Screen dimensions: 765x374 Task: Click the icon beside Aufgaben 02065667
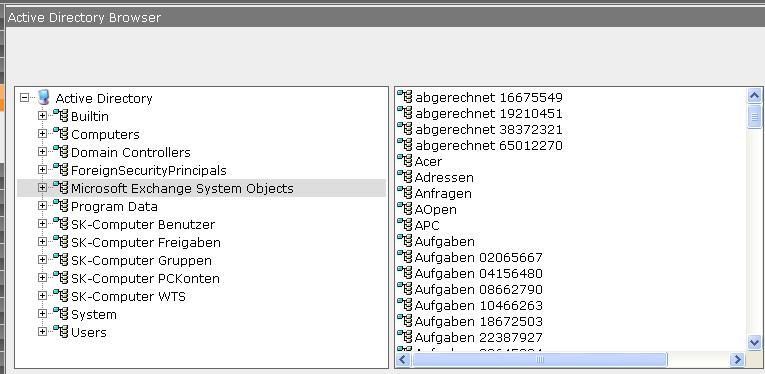coord(405,256)
